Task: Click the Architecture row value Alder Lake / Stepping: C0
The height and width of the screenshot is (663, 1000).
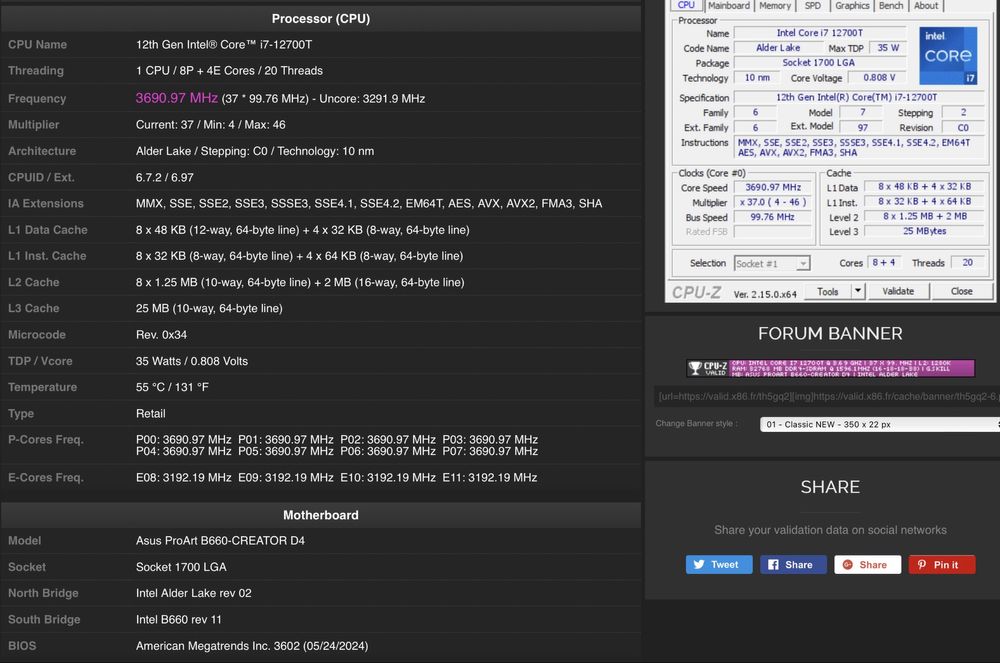Action: pos(254,151)
